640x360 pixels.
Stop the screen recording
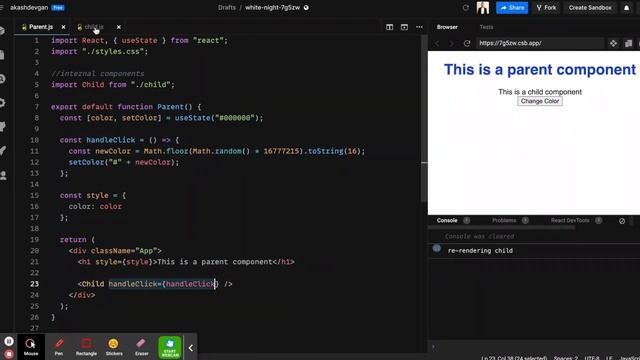(x=9, y=354)
